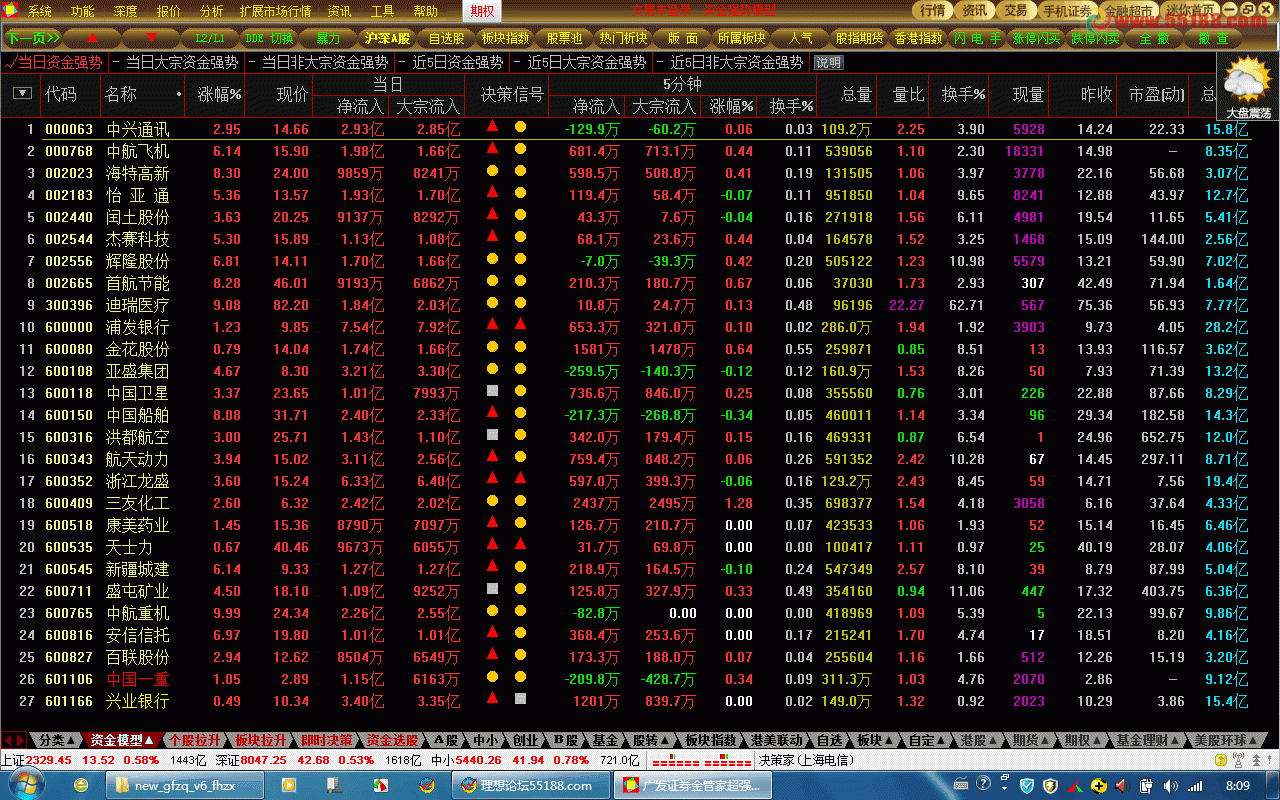Sort by the 决策信号 column header
Image resolution: width=1280 pixels, height=800 pixels.
pyautogui.click(x=512, y=94)
